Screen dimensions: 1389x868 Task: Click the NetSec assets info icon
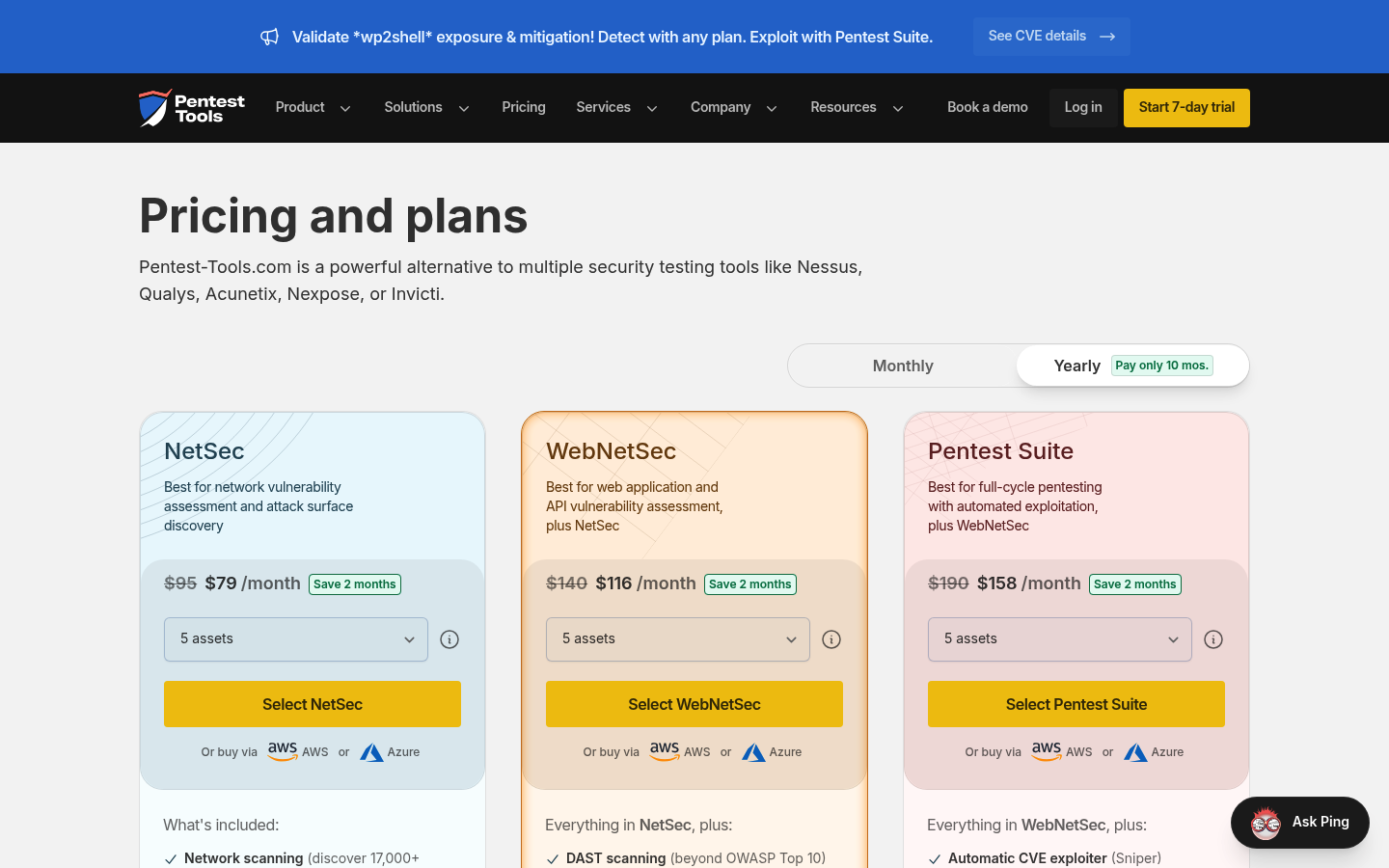pyautogui.click(x=449, y=639)
